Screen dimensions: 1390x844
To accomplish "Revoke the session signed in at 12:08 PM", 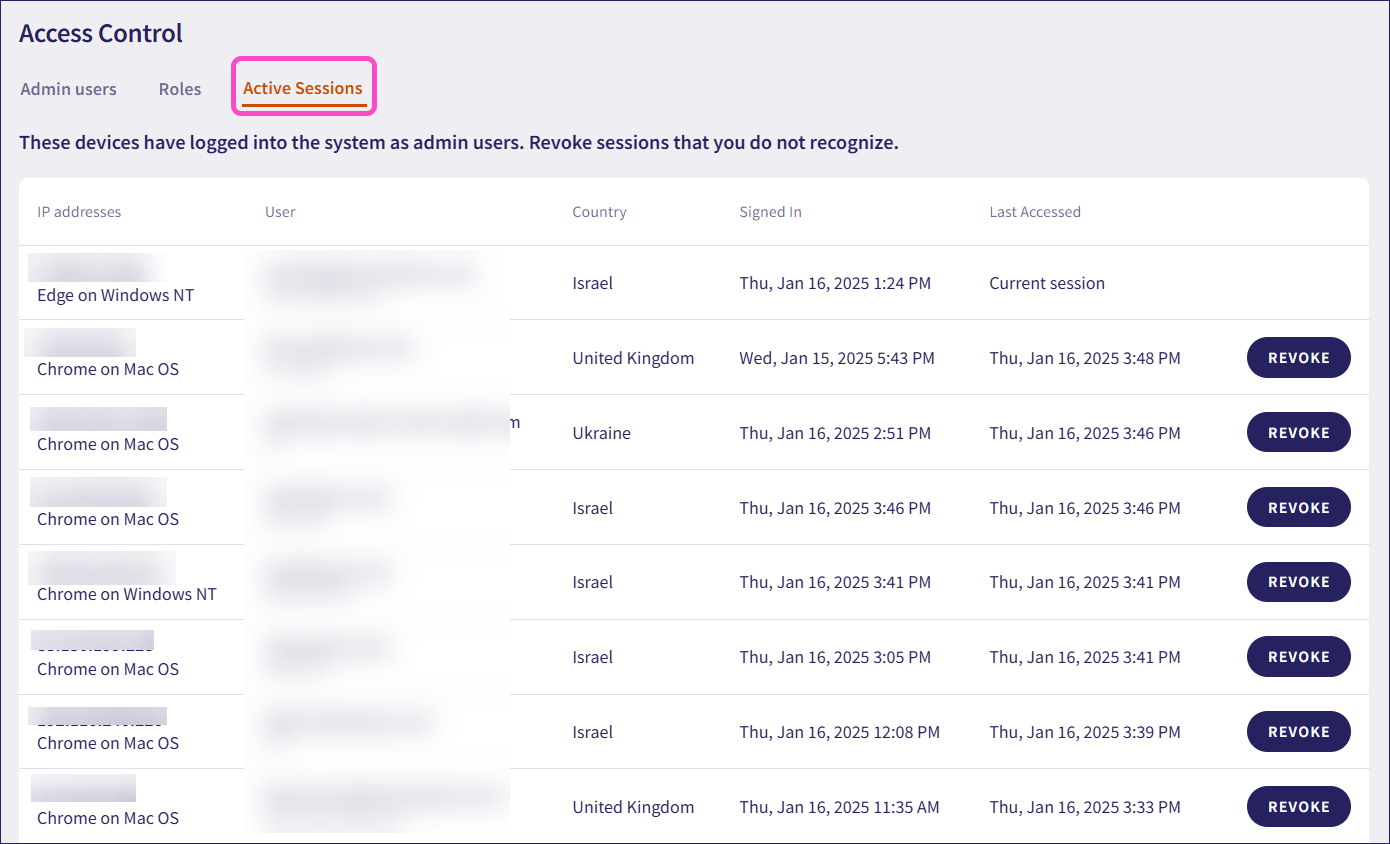I will (x=1298, y=732).
